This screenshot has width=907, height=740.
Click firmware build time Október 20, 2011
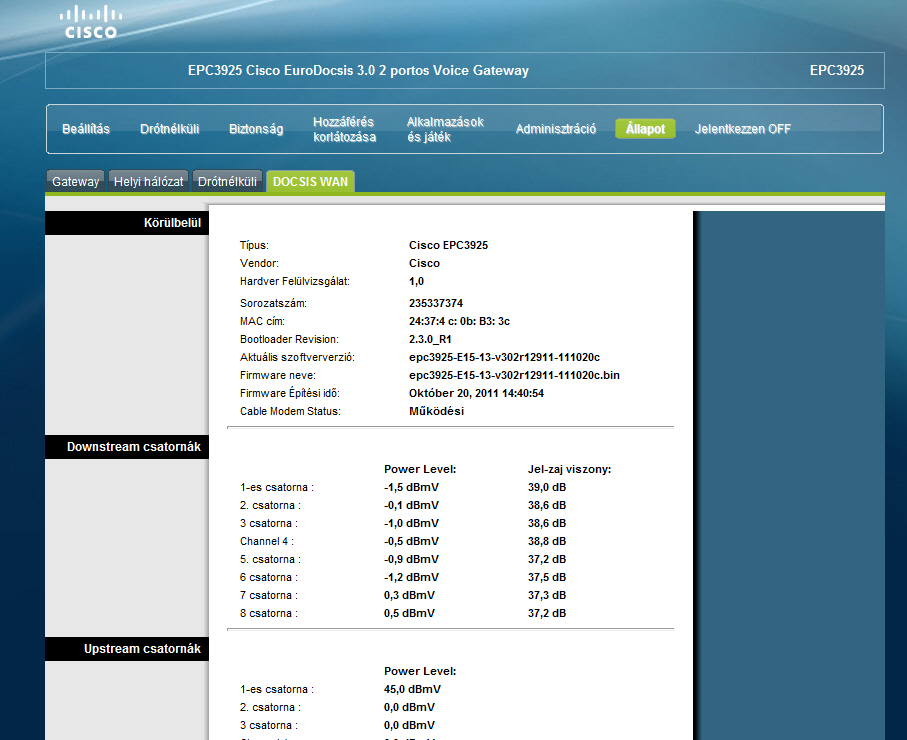[x=476, y=393]
